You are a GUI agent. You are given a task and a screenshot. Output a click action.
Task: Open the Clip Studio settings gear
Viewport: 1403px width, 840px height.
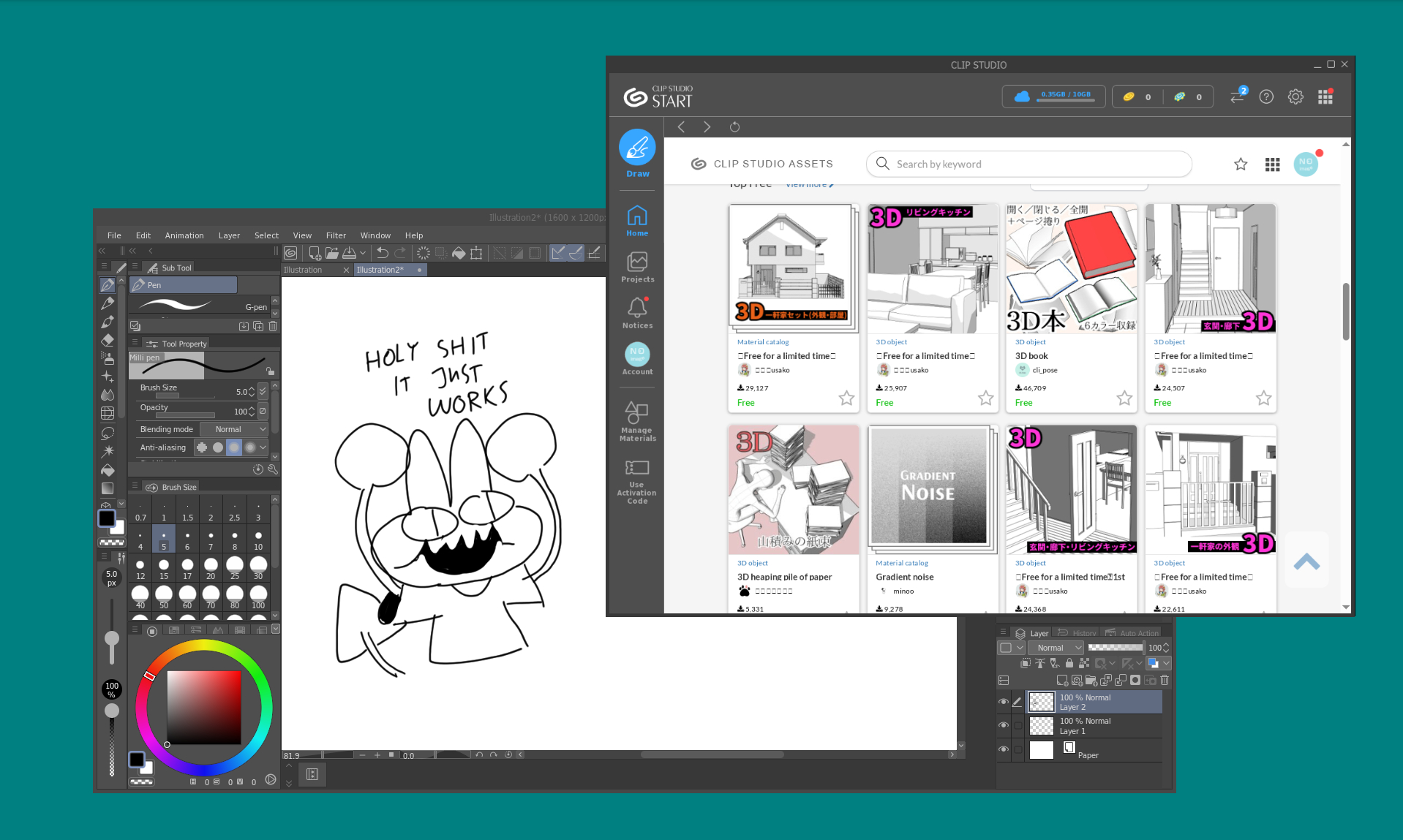[1295, 97]
